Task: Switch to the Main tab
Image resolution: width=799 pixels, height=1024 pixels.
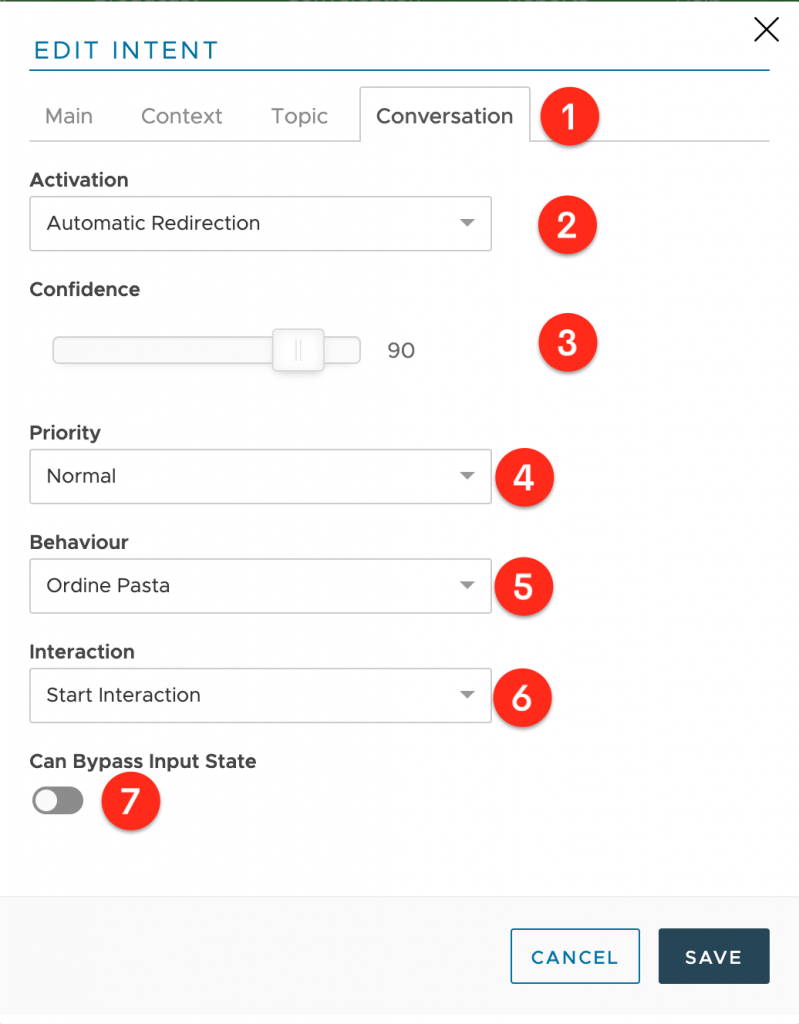Action: coord(69,116)
